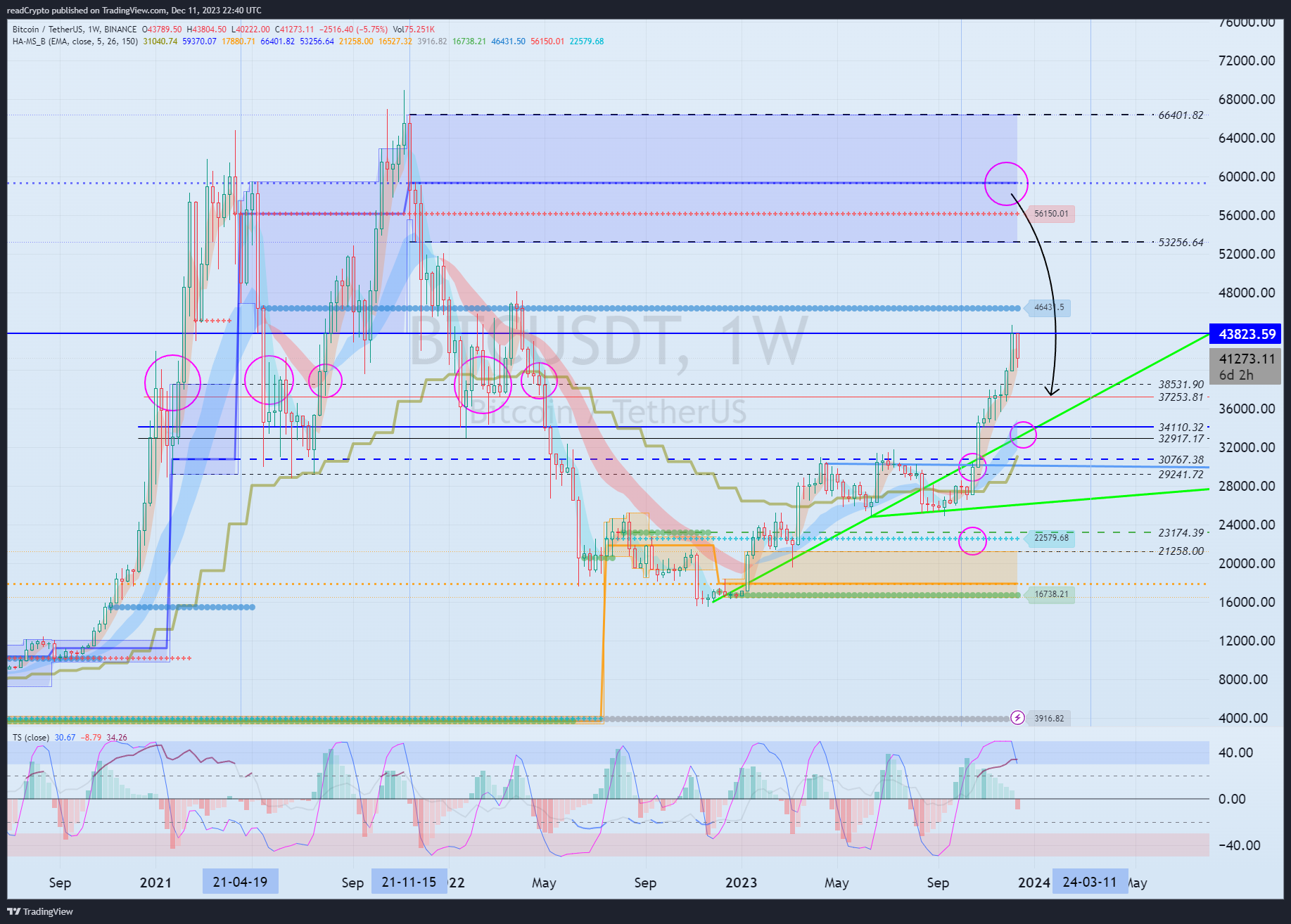This screenshot has width=1291, height=924.
Task: Click the 16527.32 indicator value in the legend
Action: 395,41
